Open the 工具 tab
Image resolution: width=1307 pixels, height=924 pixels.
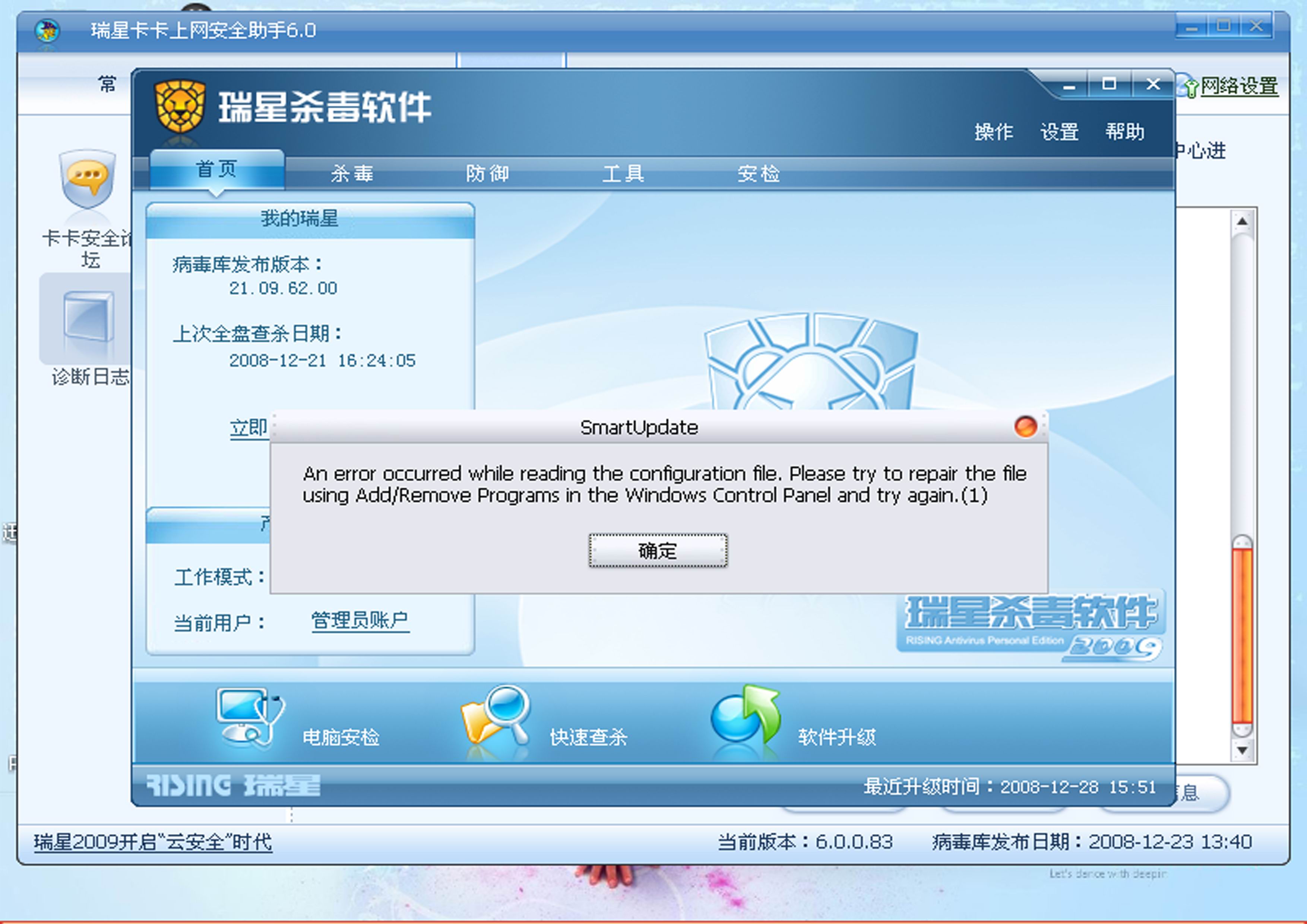(x=623, y=173)
